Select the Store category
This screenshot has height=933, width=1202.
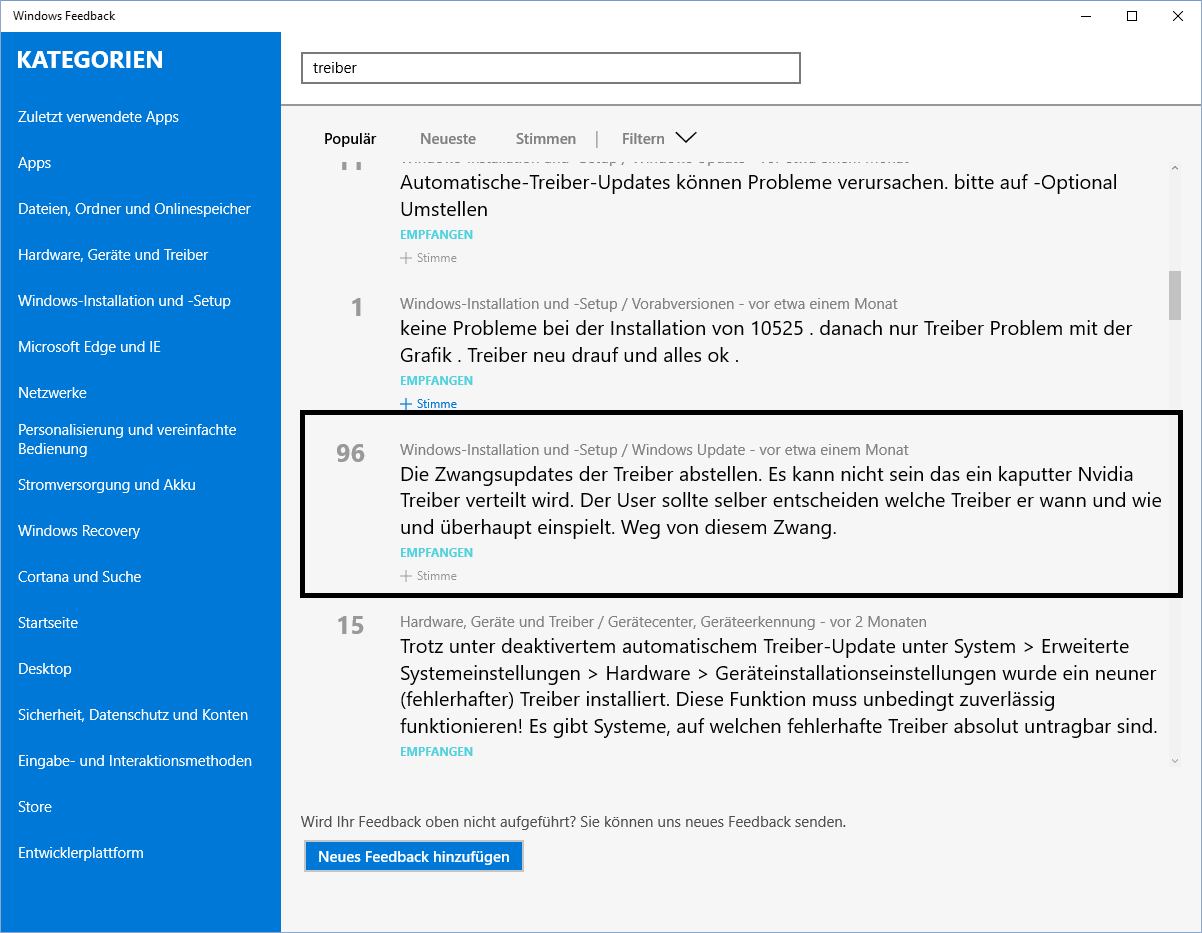35,807
